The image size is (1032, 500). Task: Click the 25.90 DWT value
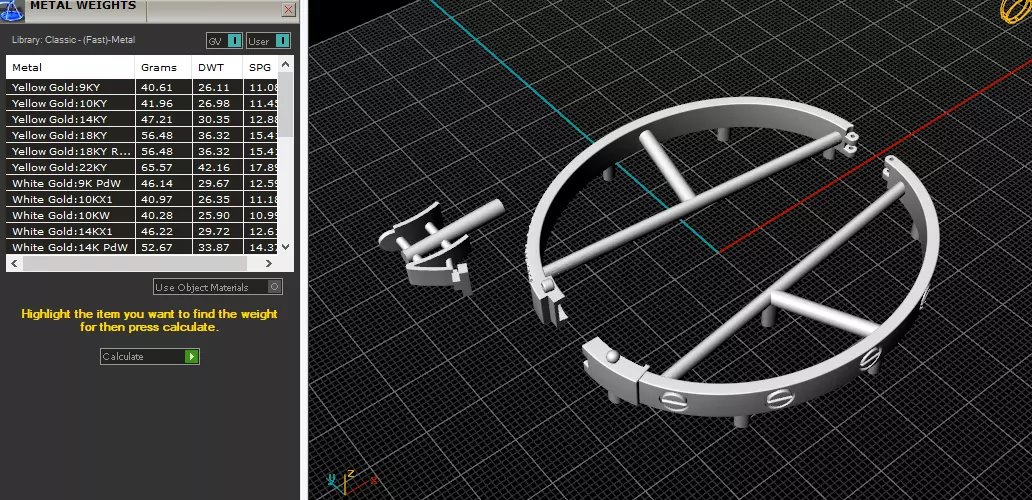pyautogui.click(x=213, y=215)
